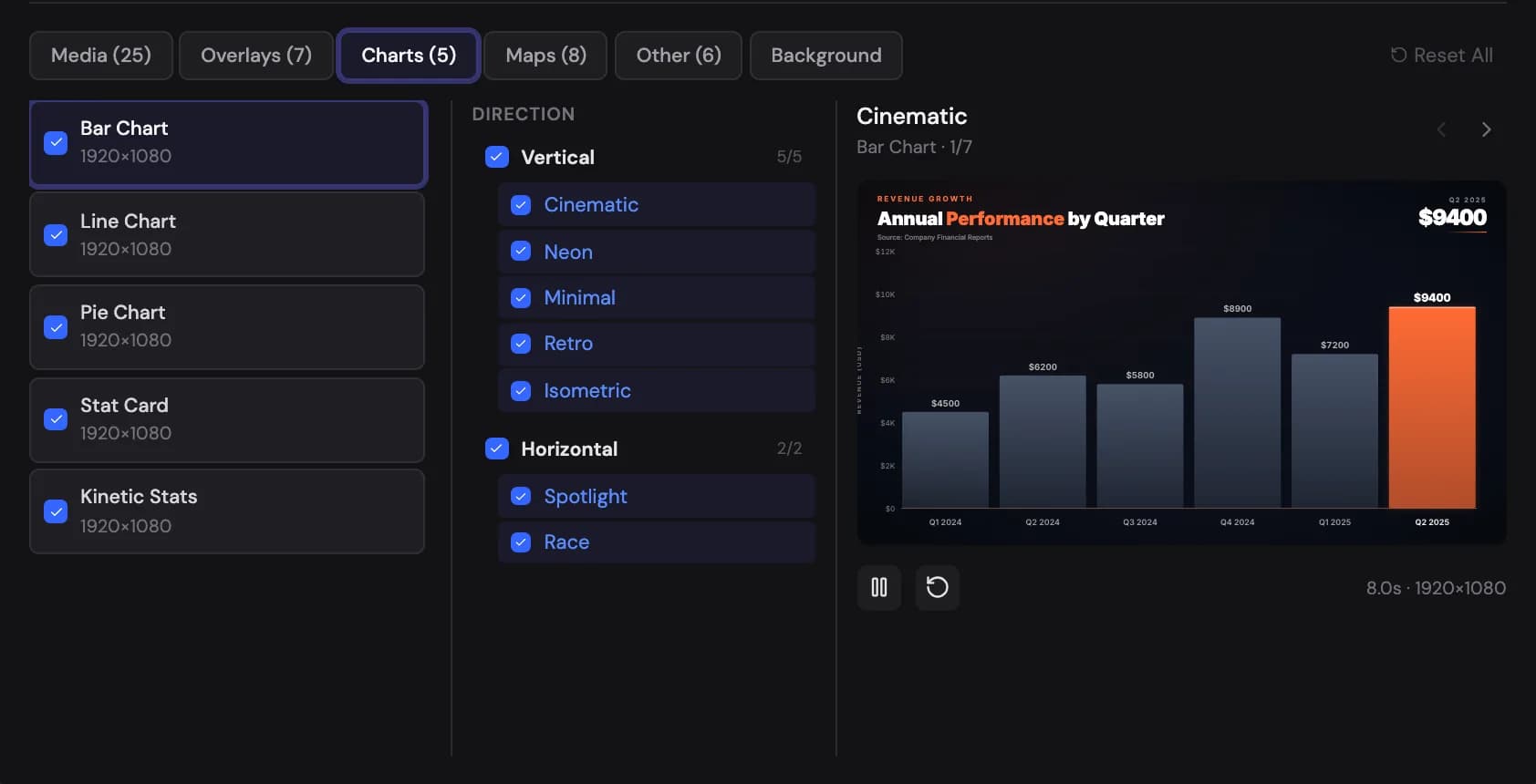Image resolution: width=1536 pixels, height=784 pixels.
Task: Go to previous preview with left chevron
Action: [1441, 129]
